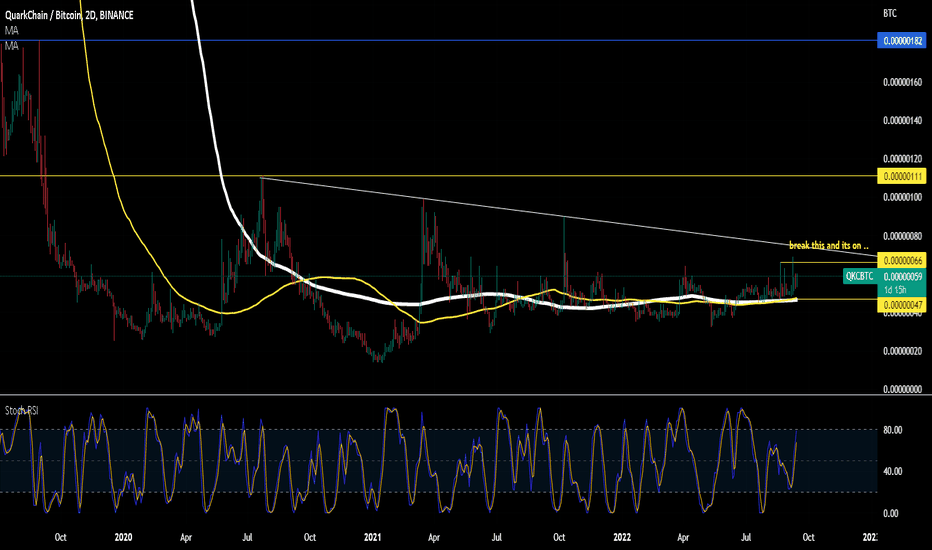The image size is (932, 550).
Task: Click the yellow 0.00000111 price label
Action: tap(902, 177)
